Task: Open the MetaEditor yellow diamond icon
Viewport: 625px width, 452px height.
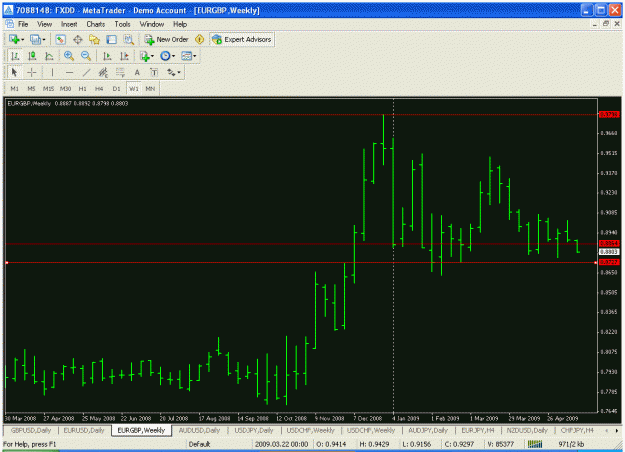Action: click(199, 39)
